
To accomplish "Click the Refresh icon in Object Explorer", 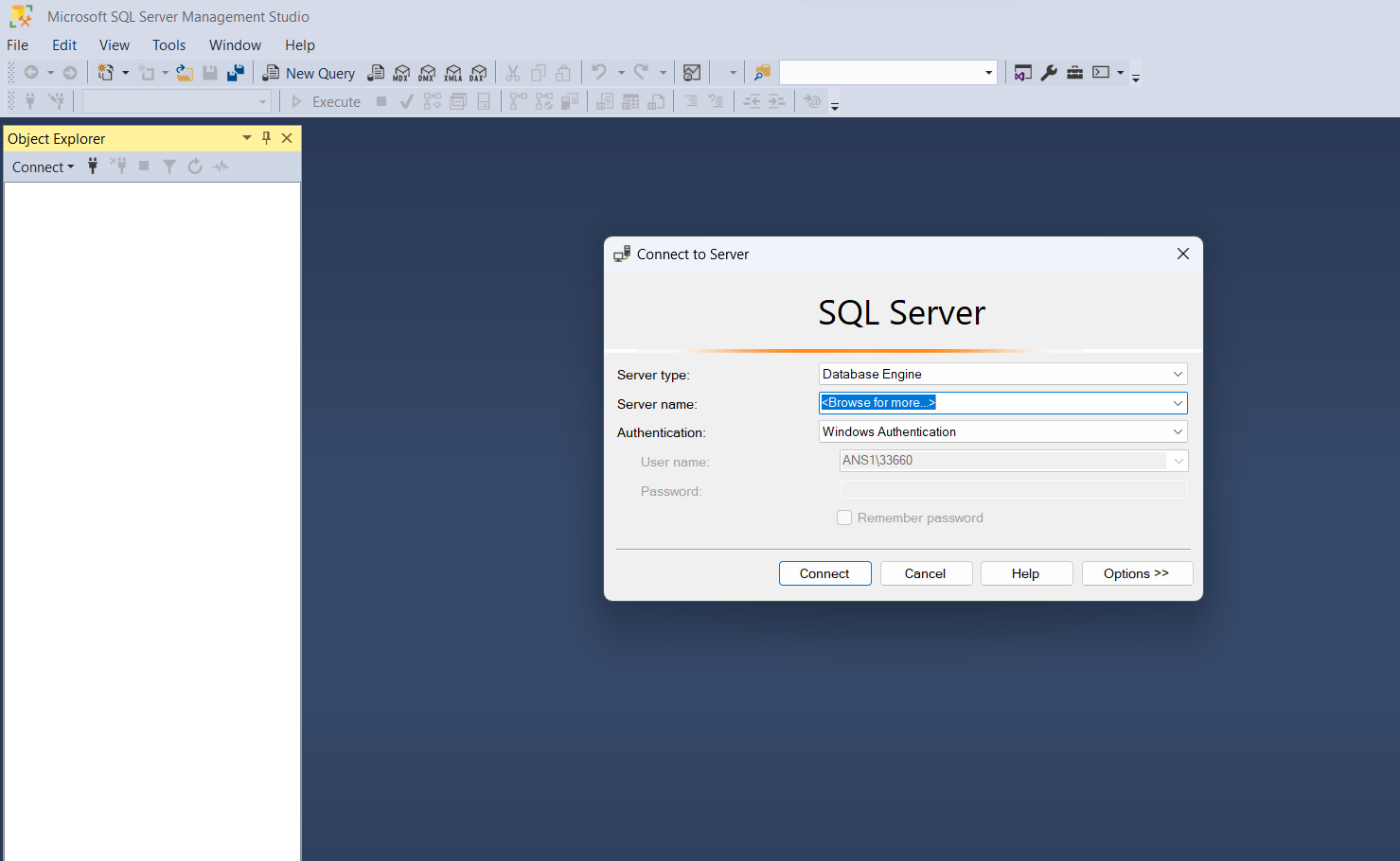I will pyautogui.click(x=195, y=167).
